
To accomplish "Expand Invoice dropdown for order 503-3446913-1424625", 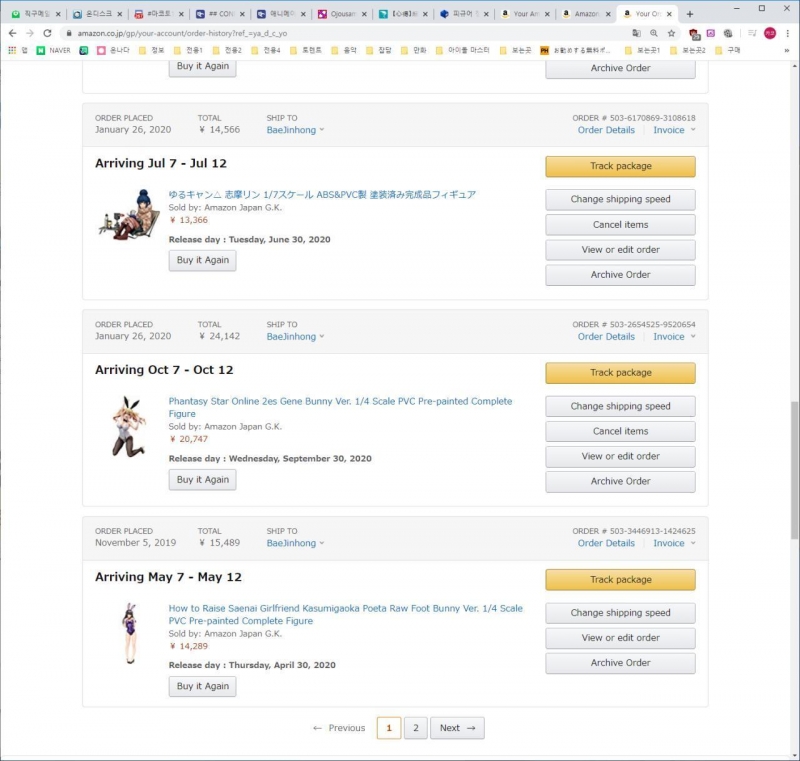I will point(675,544).
